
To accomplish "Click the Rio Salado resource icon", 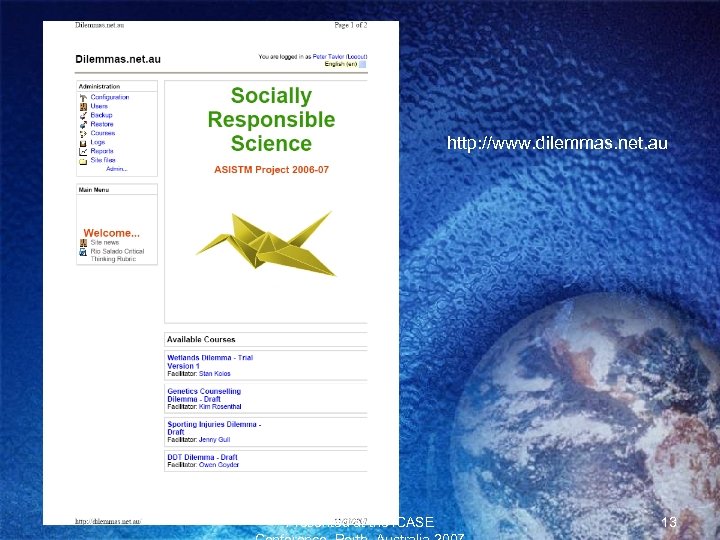I will (x=83, y=252).
